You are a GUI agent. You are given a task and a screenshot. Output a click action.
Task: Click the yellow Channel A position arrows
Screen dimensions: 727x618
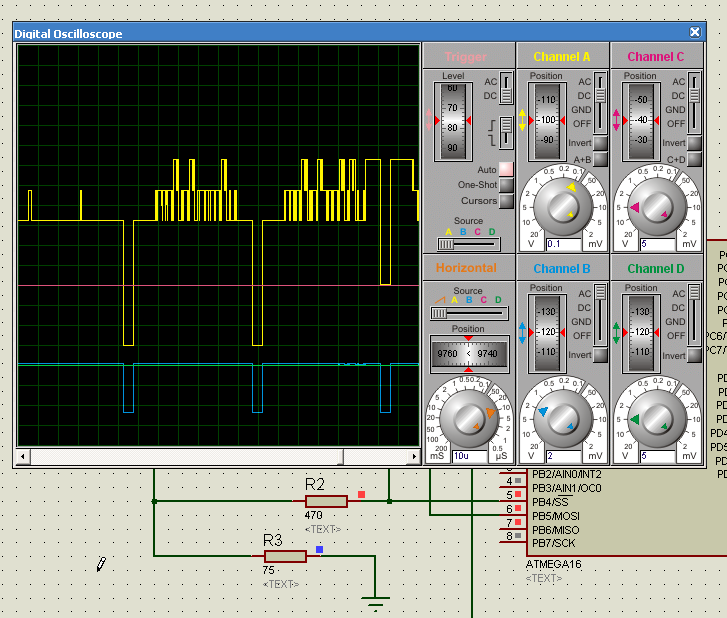522,119
